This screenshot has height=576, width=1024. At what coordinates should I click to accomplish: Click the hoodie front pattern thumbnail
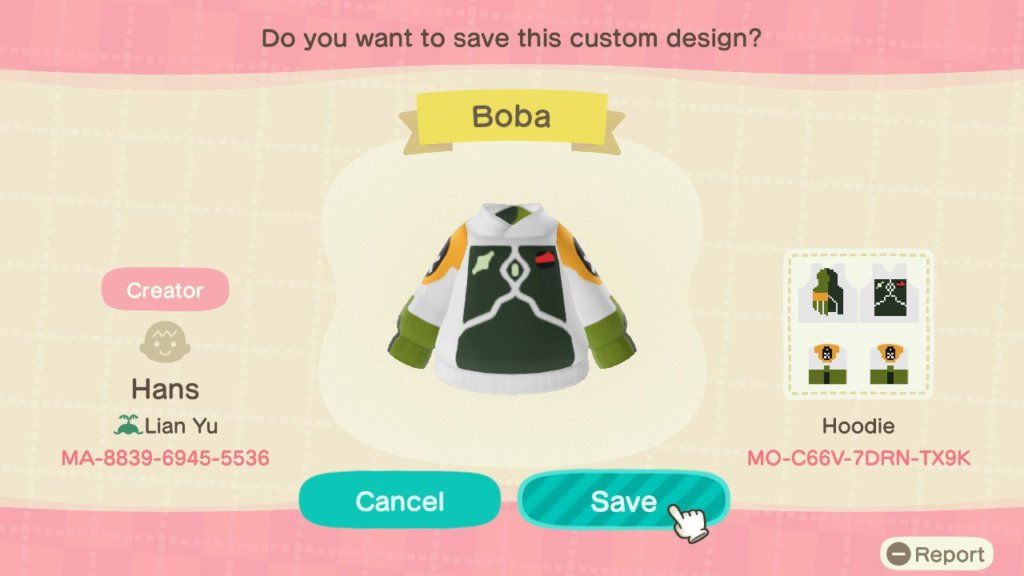point(889,293)
